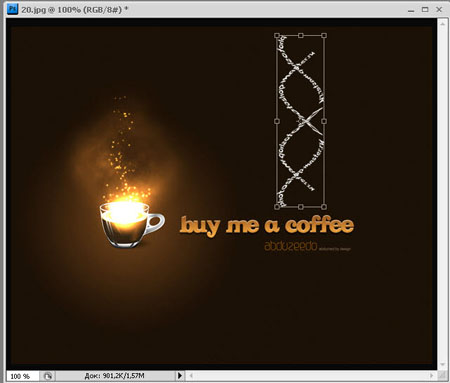Click the bottom-left transform handle
Image resolution: width=450 pixels, height=383 pixels.
(277, 207)
